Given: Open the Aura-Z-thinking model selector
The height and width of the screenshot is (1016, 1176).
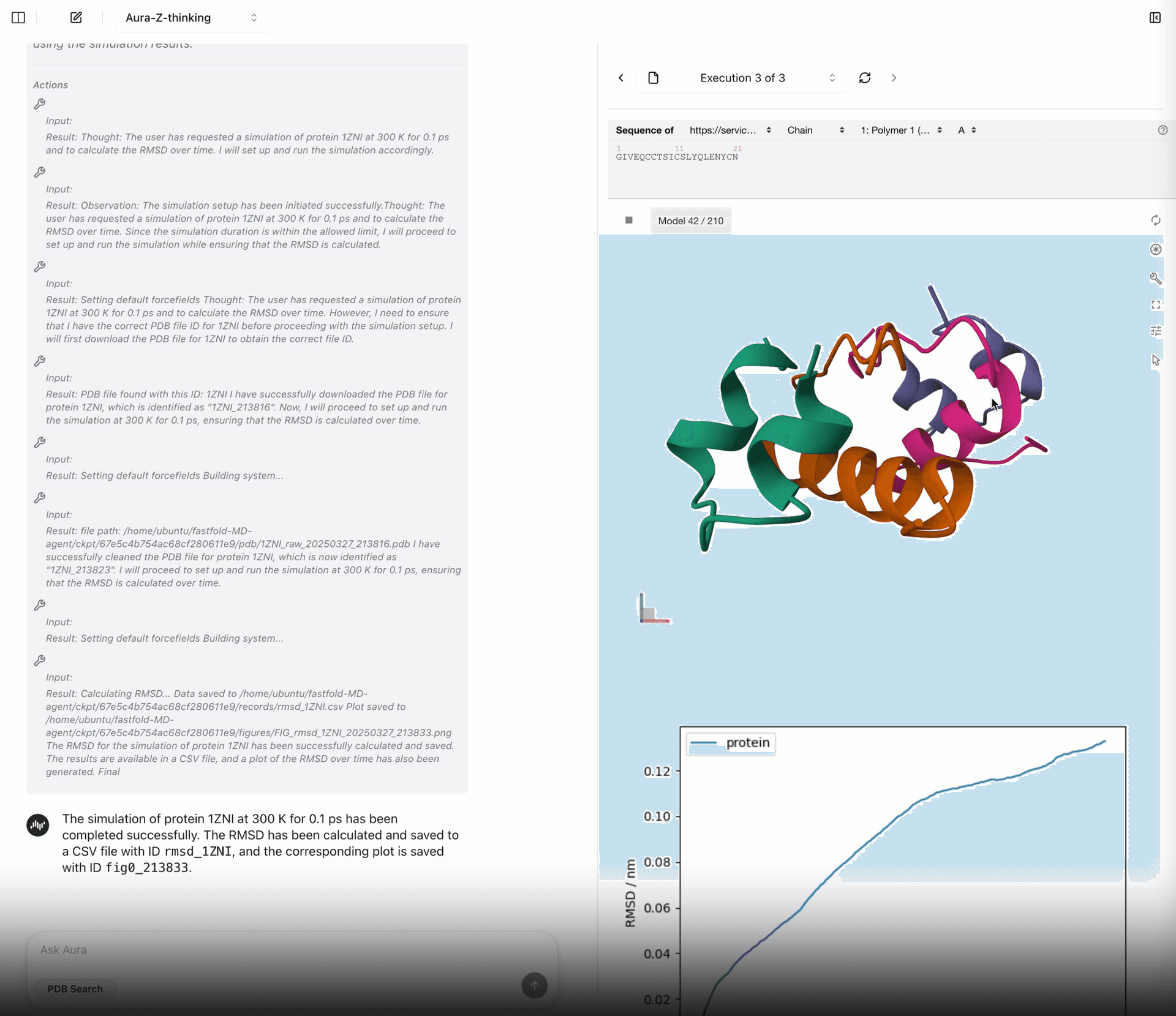Looking at the screenshot, I should point(192,18).
